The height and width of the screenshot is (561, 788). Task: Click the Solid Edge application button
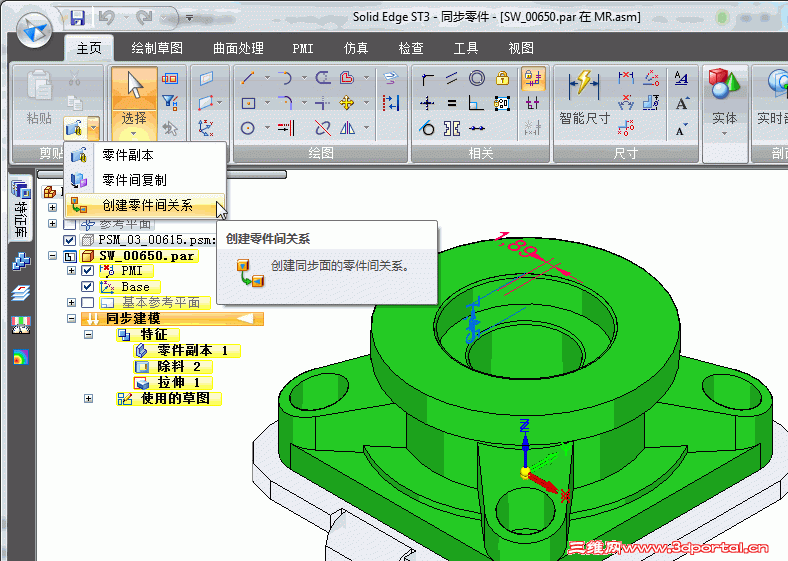[33, 29]
